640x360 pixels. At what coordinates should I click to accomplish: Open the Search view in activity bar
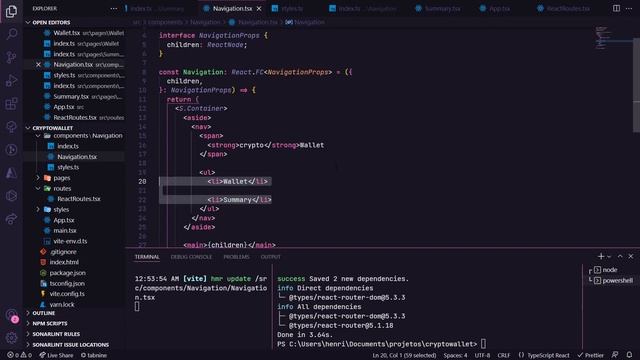coord(11,34)
